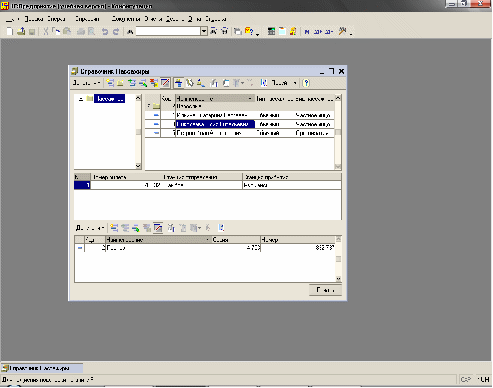Click the Paste clipboard icon
Viewport: 493px width, 388px height.
[67, 31]
